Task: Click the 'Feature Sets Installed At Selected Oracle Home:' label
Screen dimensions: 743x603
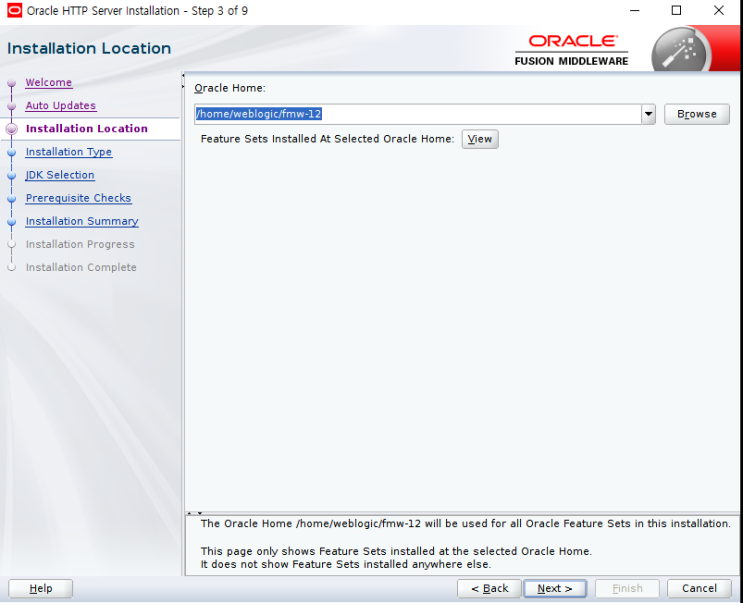Action: point(327,139)
